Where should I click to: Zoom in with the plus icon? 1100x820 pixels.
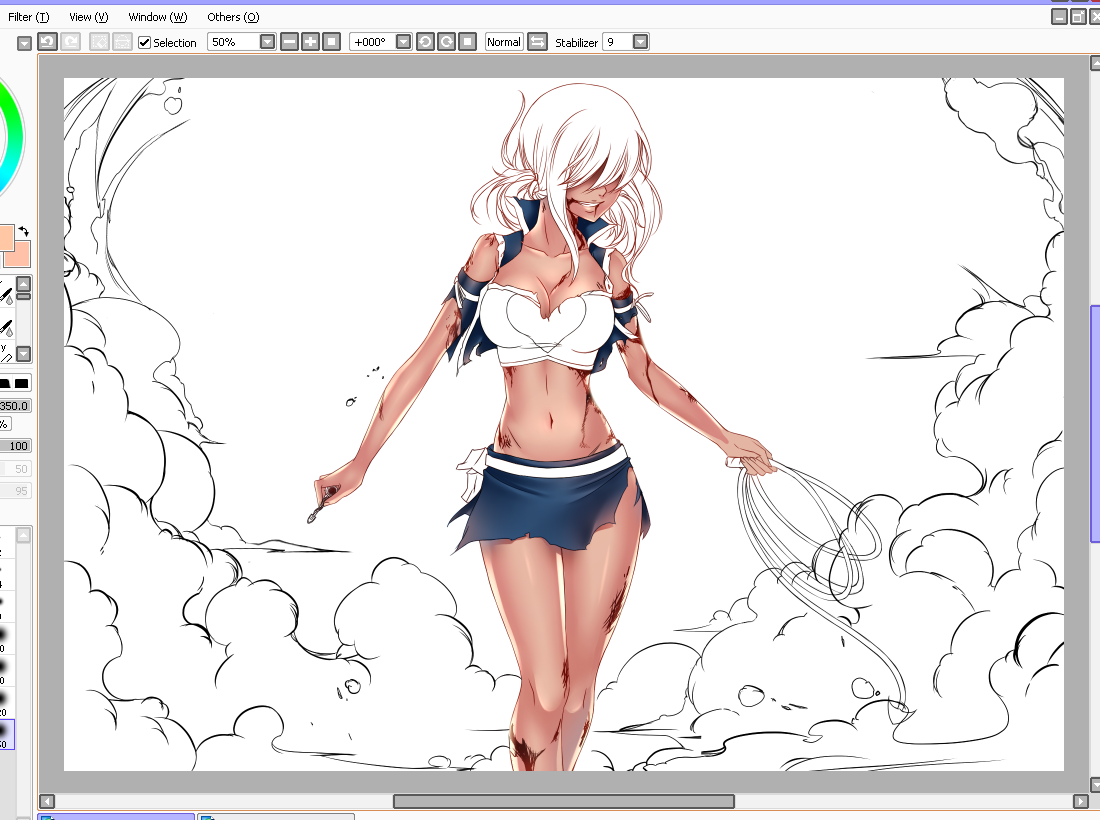click(x=310, y=42)
